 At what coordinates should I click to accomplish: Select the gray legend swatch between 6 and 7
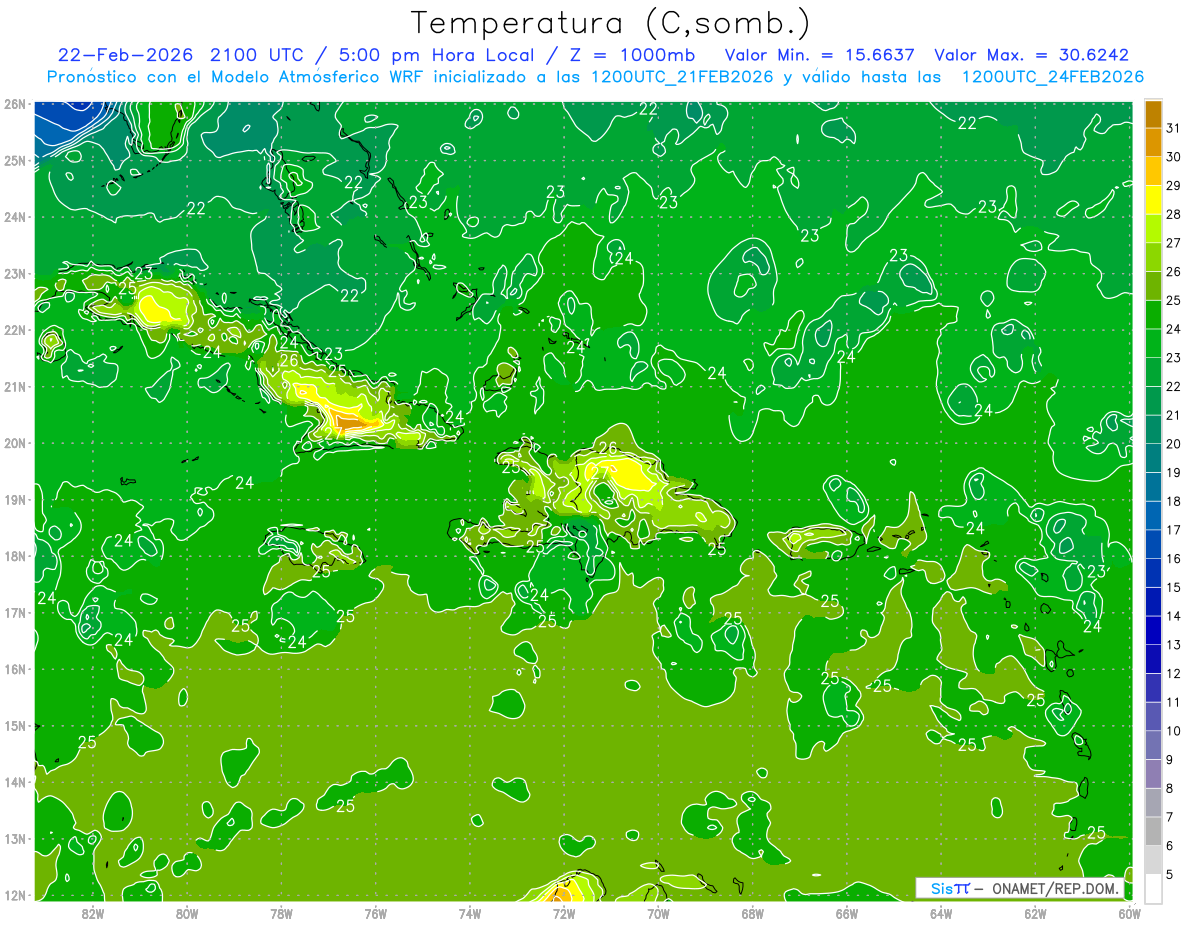[x=1152, y=831]
